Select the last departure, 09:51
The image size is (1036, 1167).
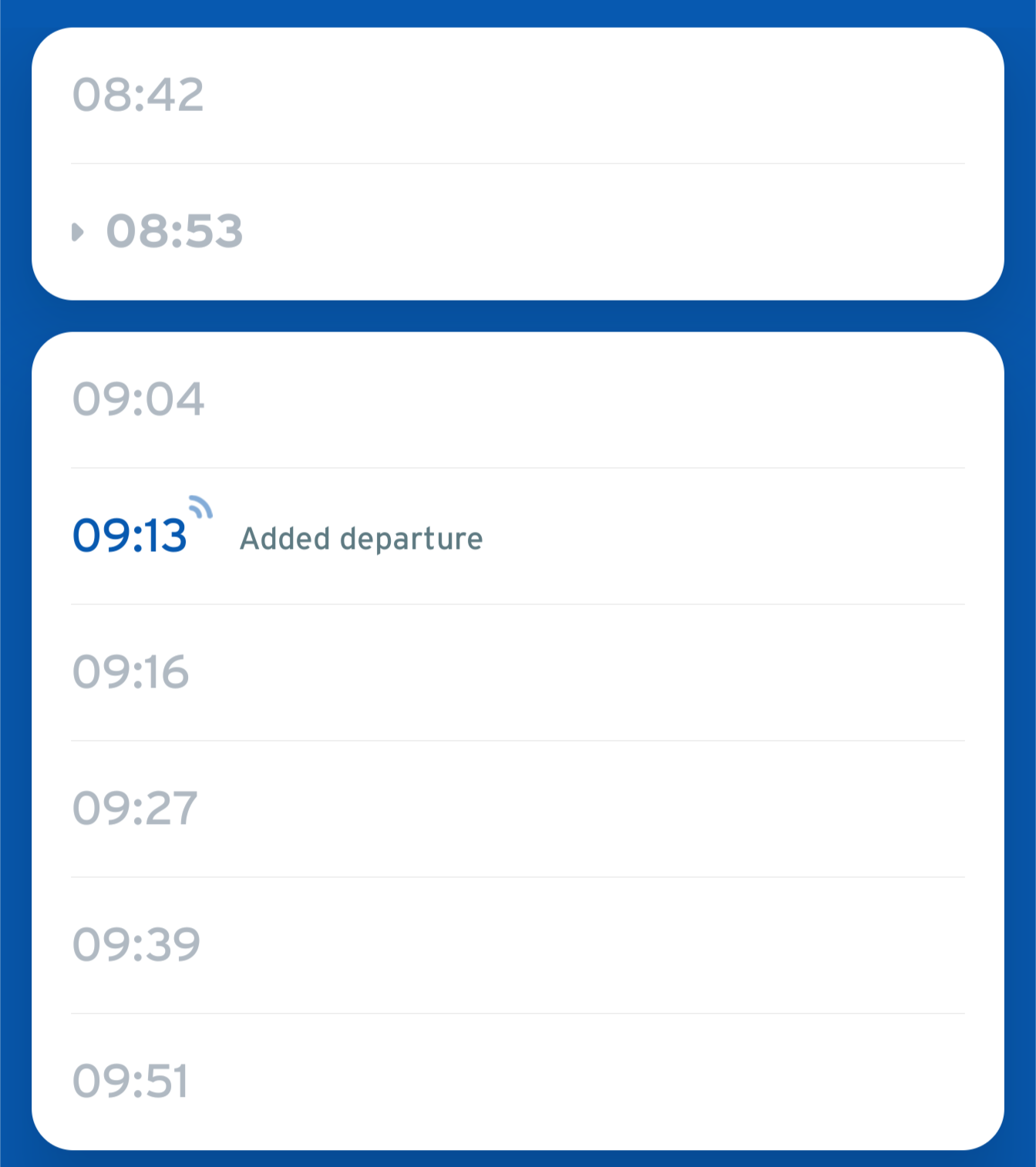tap(130, 1081)
